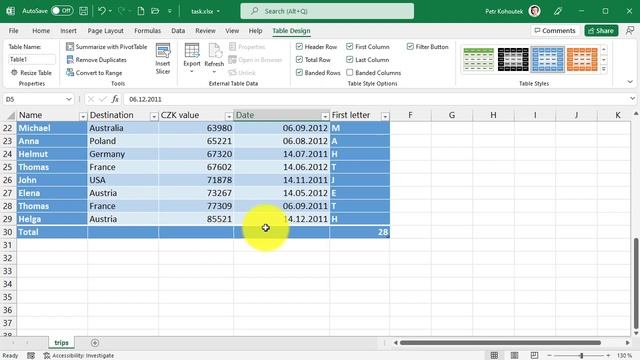Select the trips sheet tab
The height and width of the screenshot is (360, 640).
click(x=61, y=343)
